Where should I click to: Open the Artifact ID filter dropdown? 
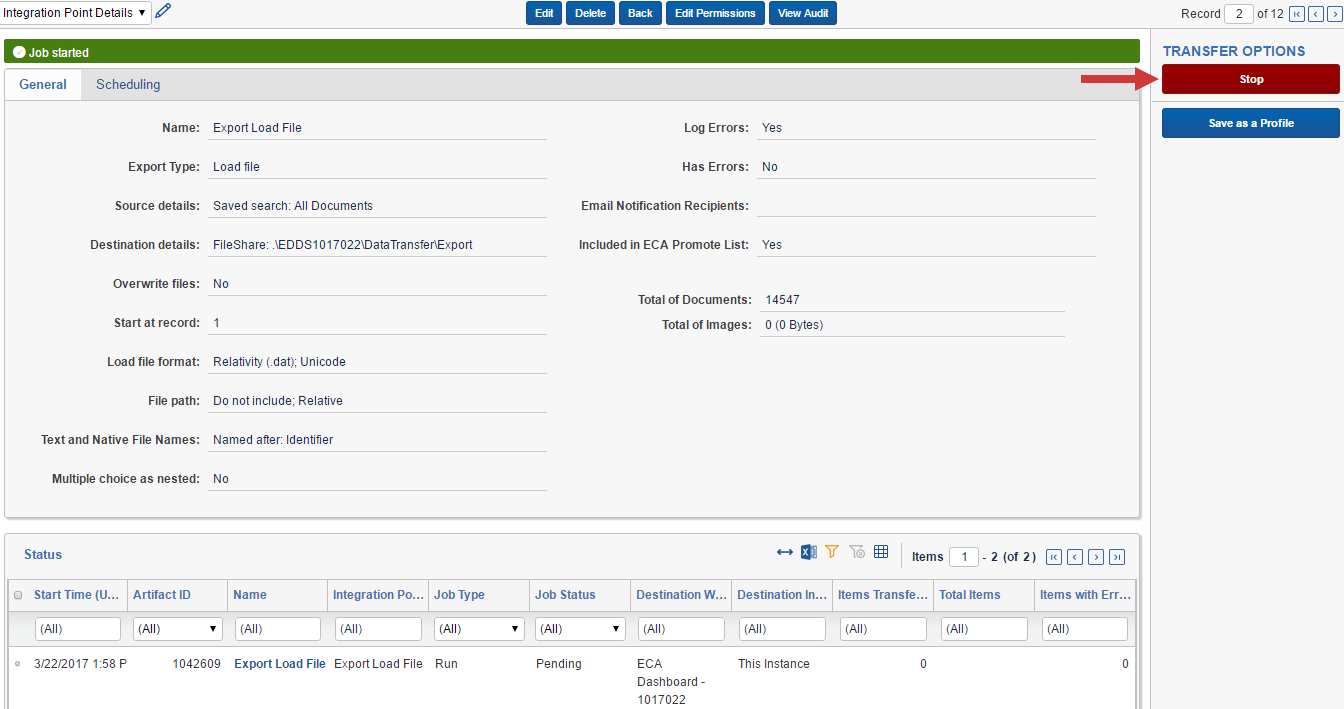point(178,629)
